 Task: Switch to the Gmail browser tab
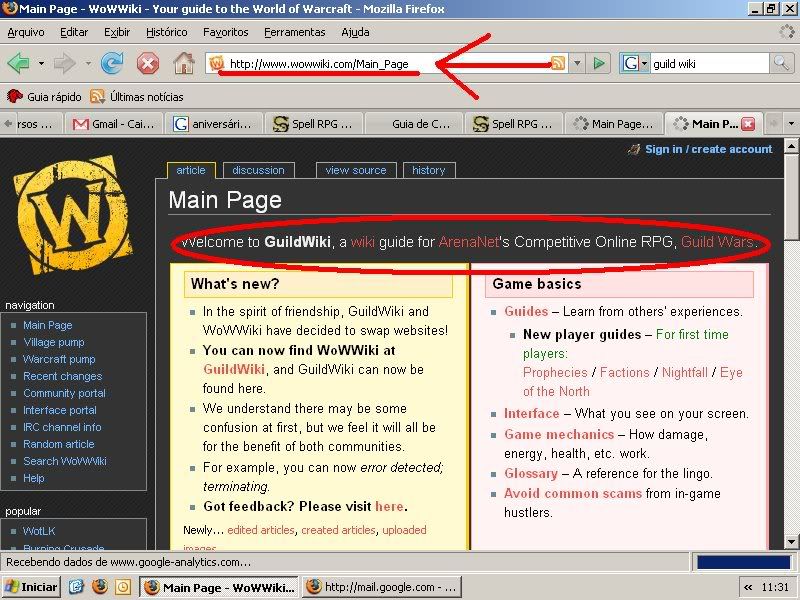click(112, 124)
